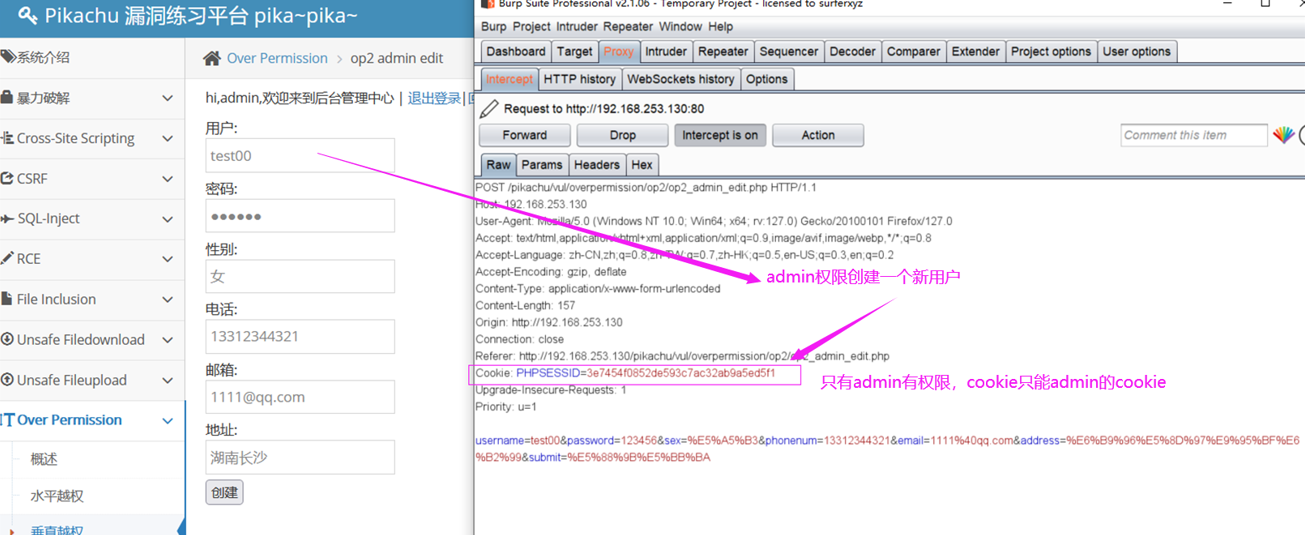Switch to the Hex view tab
1305x535 pixels.
pyautogui.click(x=642, y=165)
